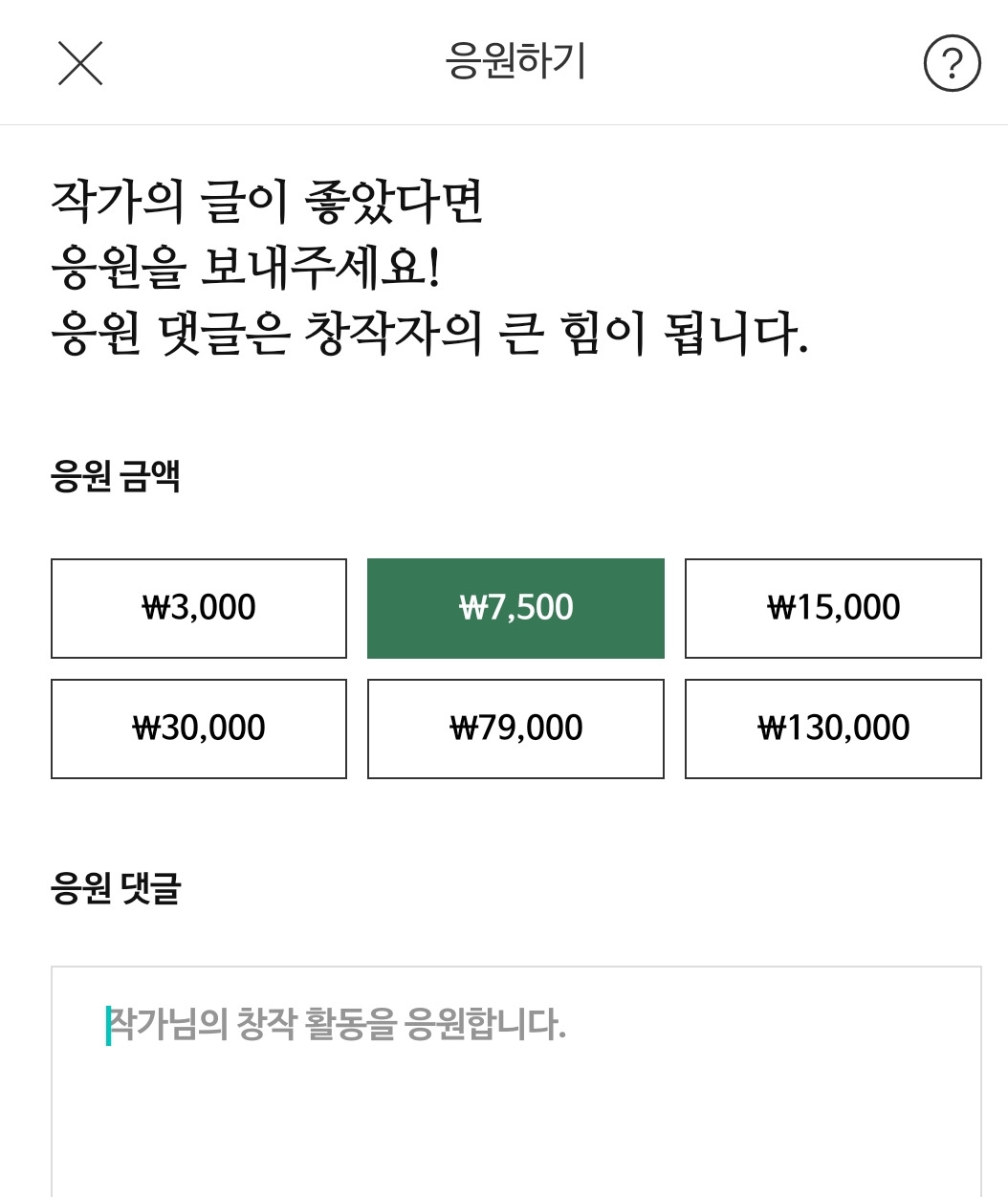Image resolution: width=1008 pixels, height=1197 pixels.
Task: Close the 응원하기 screen with the X icon
Action: (x=80, y=63)
